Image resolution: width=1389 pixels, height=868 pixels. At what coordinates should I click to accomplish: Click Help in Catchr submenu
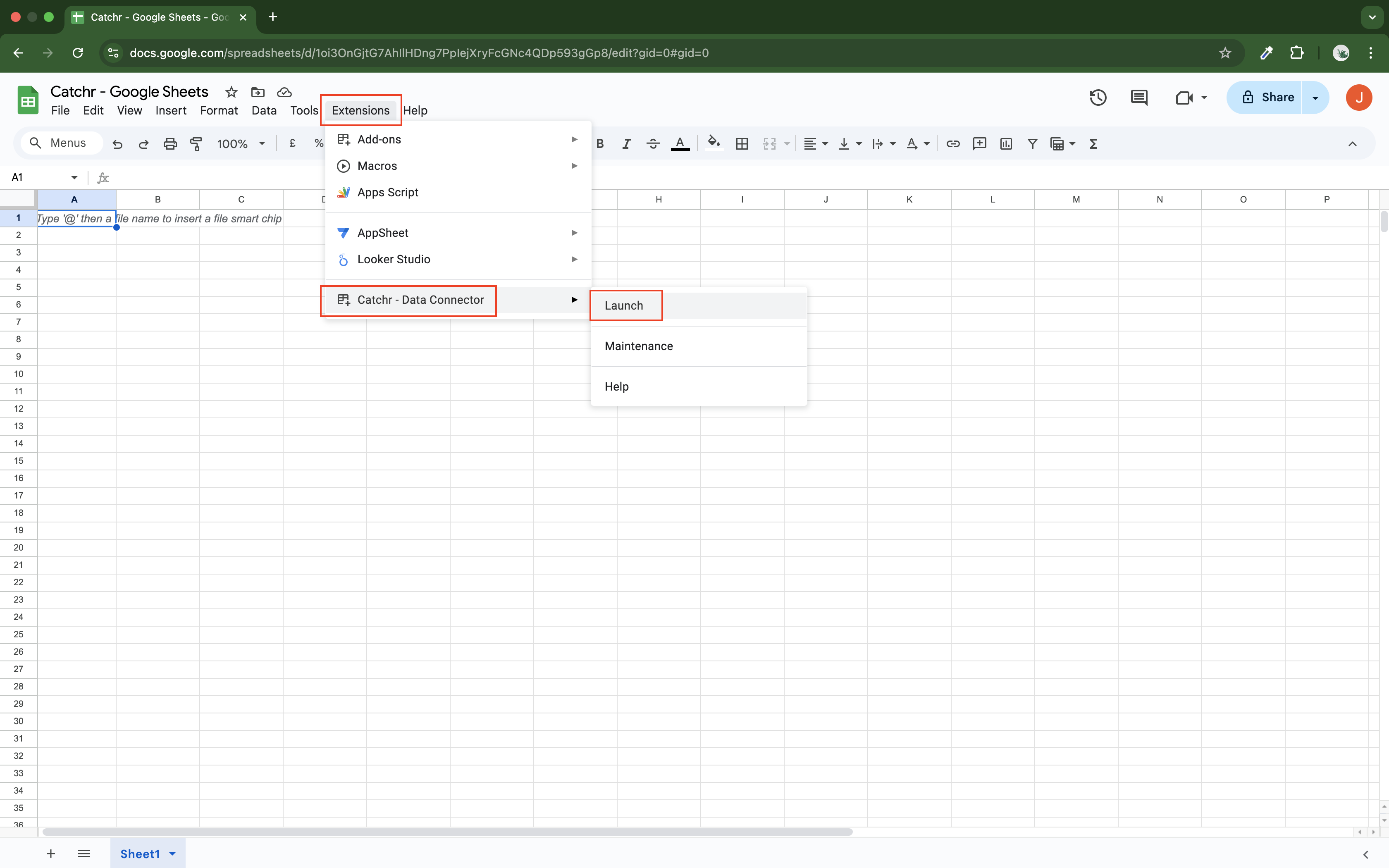699,386
